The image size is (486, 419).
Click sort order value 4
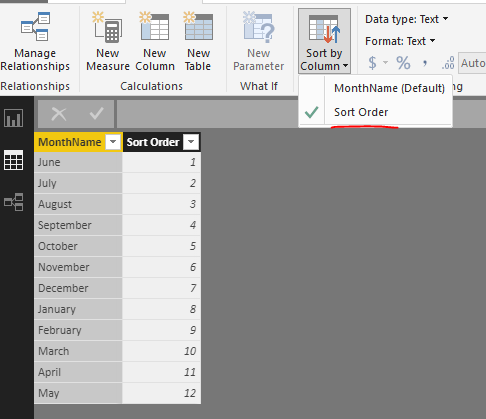click(162, 225)
